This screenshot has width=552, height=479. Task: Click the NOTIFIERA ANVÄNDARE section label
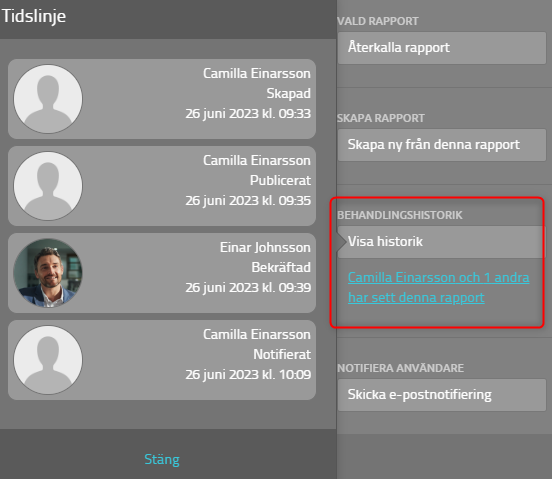[x=401, y=368]
